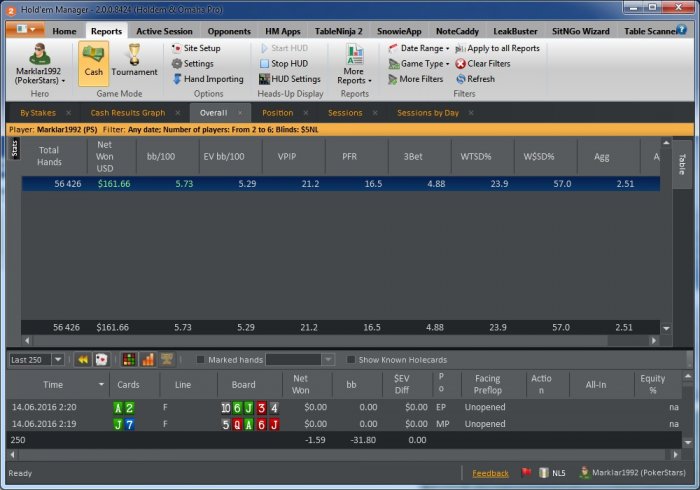Open the hand replayer rewind icon
Image resolution: width=700 pixels, height=490 pixels.
(x=83, y=360)
